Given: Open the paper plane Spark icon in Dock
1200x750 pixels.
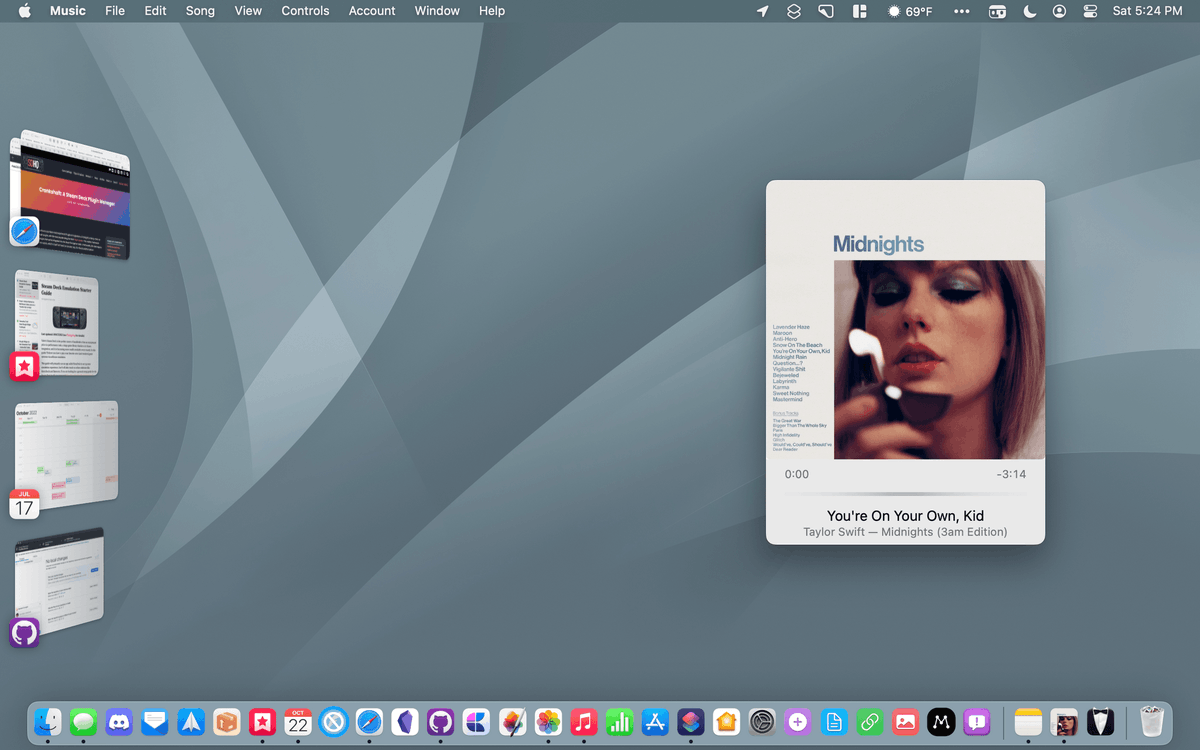Looking at the screenshot, I should click(x=191, y=721).
